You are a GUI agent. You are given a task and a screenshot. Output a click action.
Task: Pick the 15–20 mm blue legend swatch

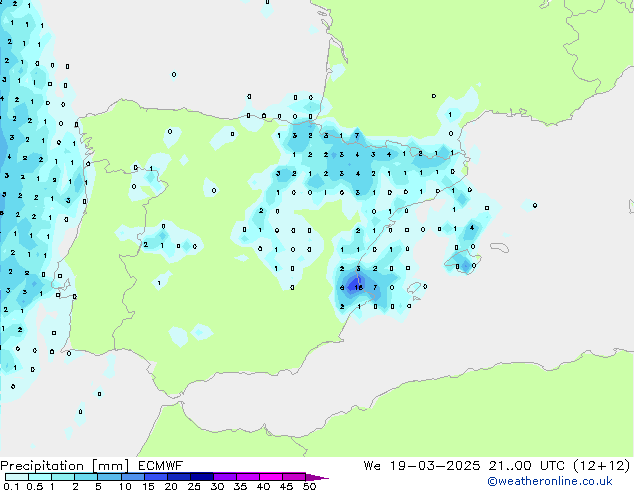coord(155,477)
